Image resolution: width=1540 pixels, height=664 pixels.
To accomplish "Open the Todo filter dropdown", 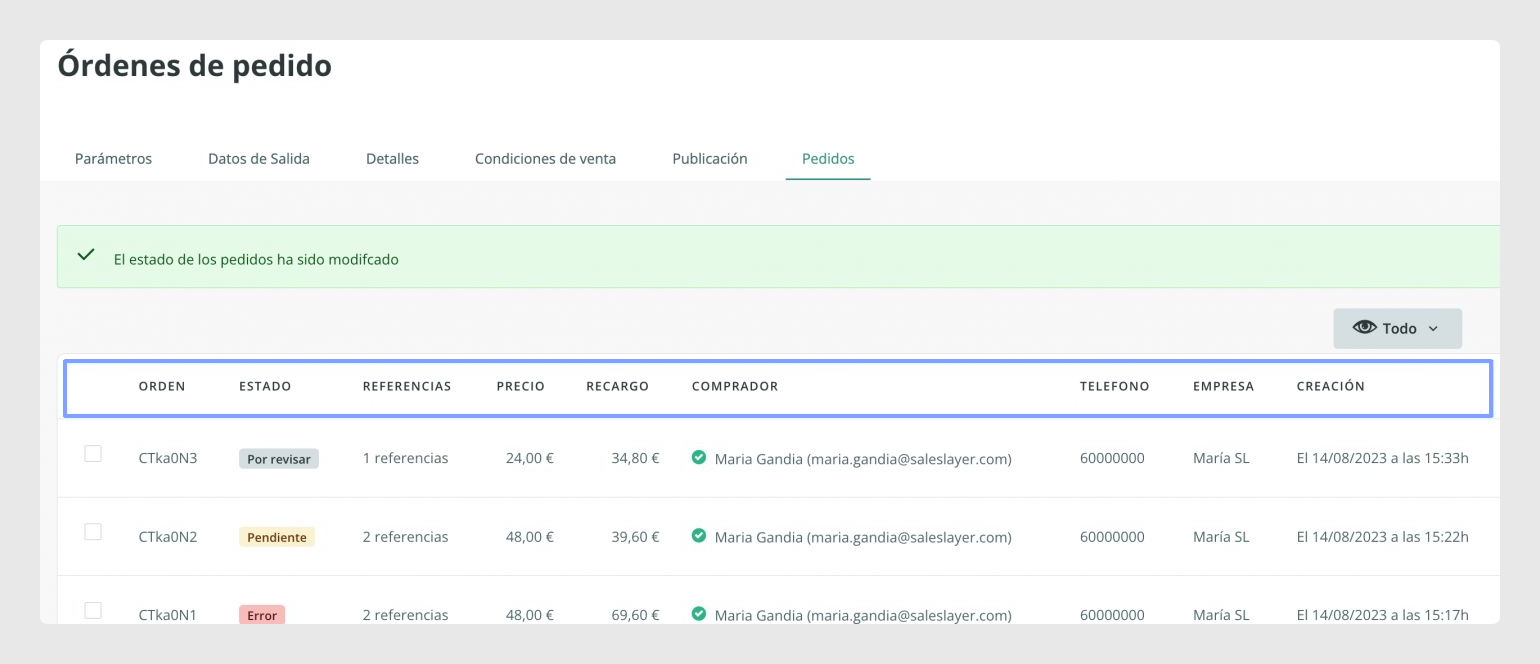I will pos(1397,328).
